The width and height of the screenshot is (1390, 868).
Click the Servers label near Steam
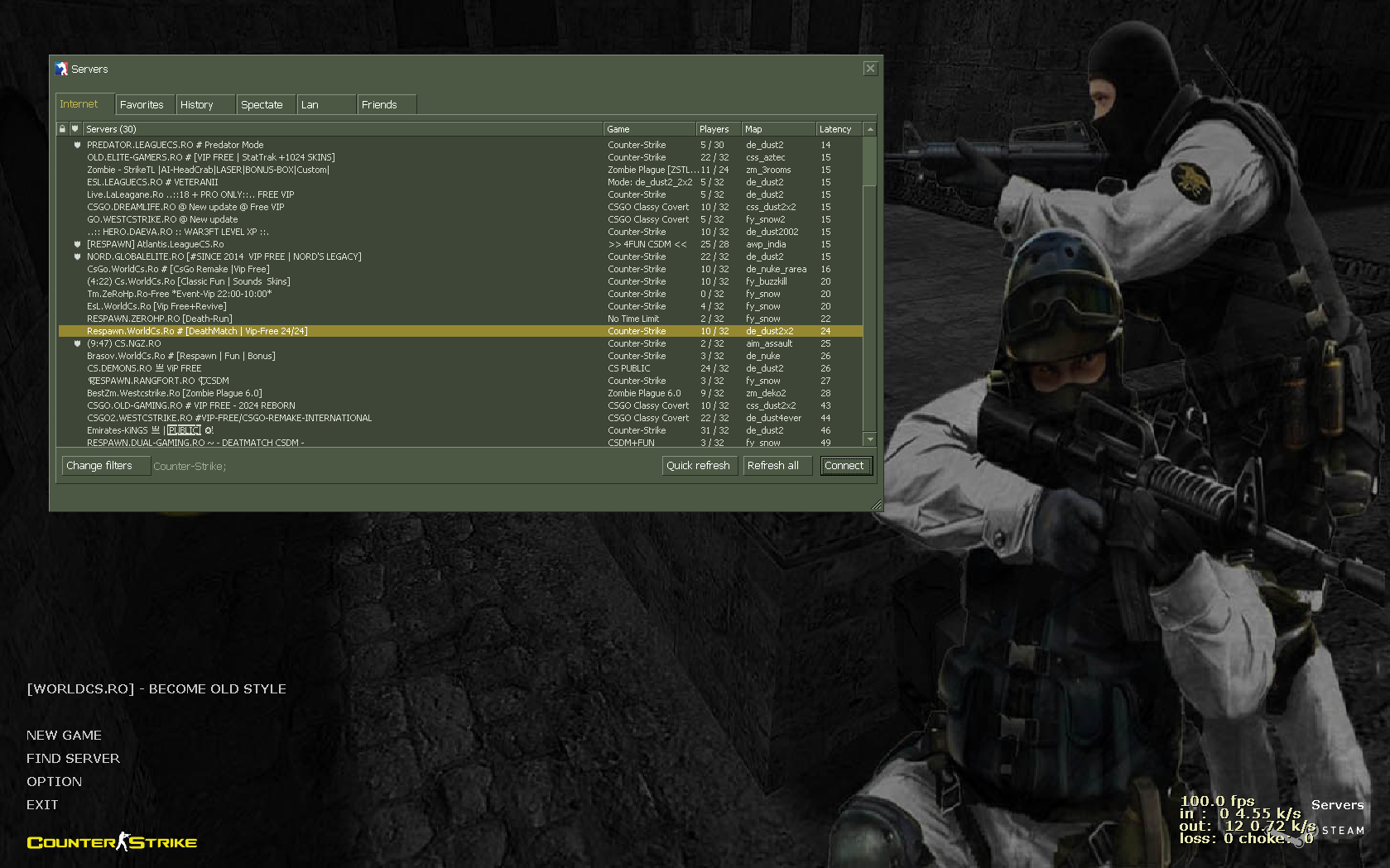pos(1337,805)
